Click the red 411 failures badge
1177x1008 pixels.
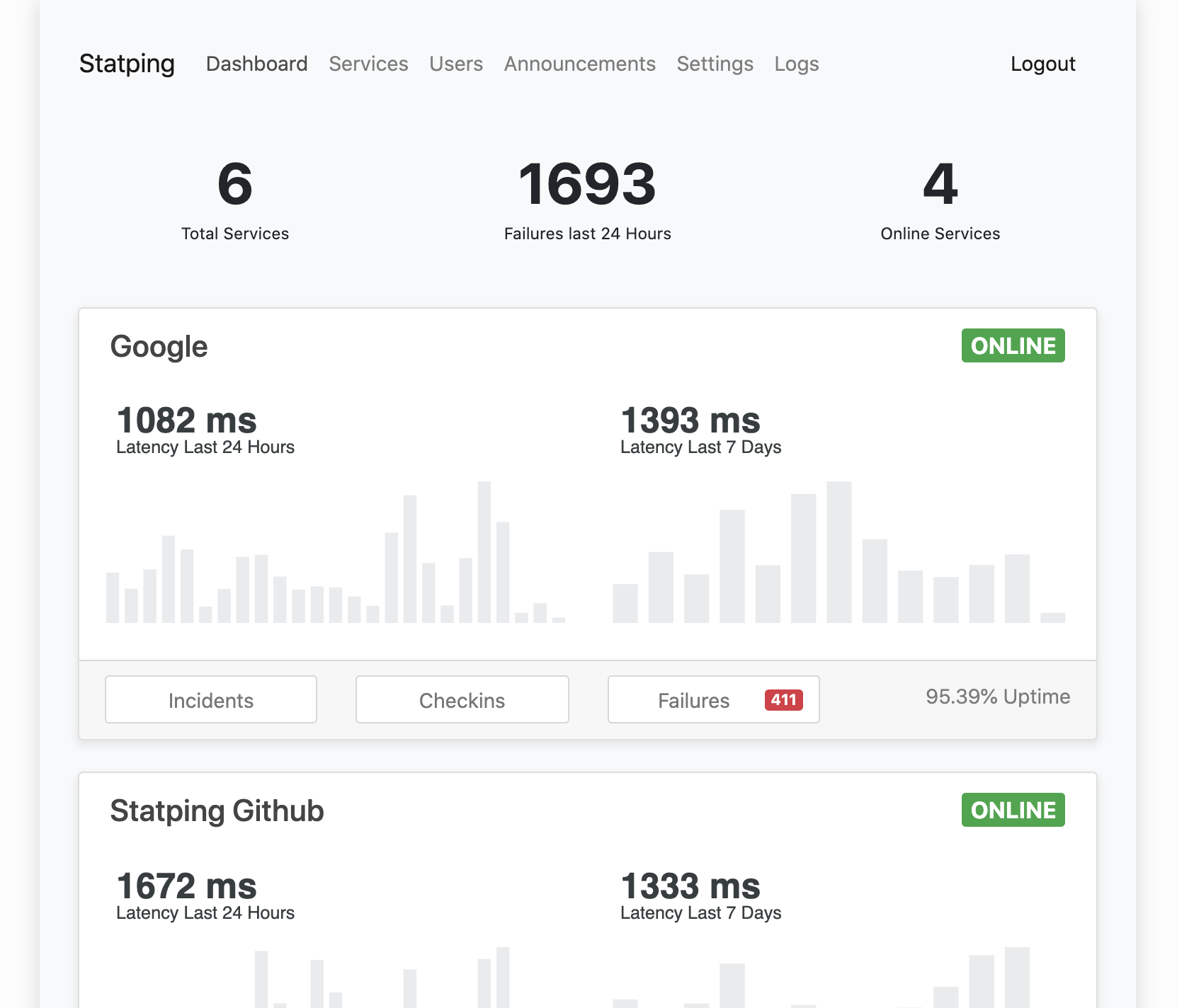[783, 699]
